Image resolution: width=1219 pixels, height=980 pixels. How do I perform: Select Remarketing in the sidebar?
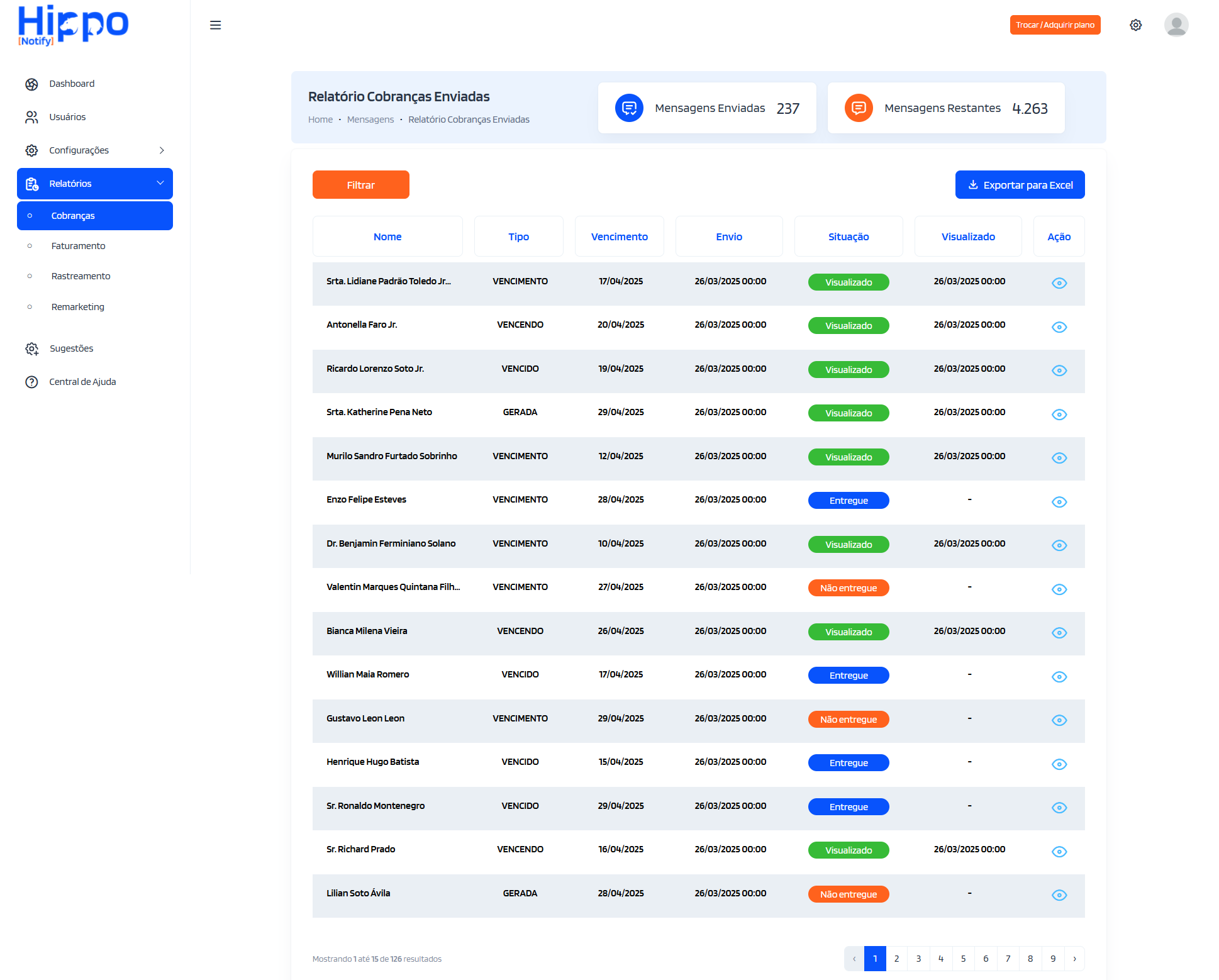coord(77,306)
